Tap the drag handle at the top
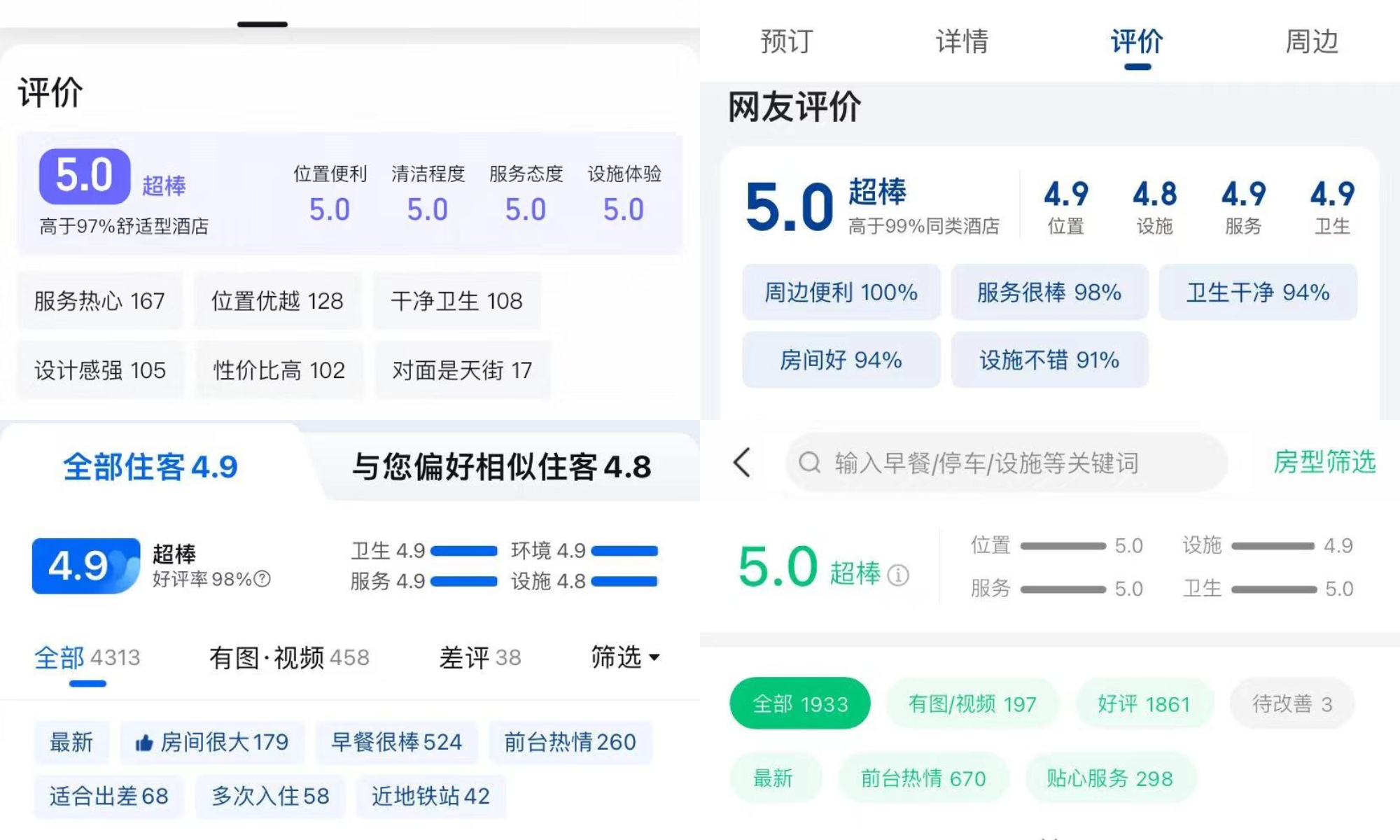 262,24
